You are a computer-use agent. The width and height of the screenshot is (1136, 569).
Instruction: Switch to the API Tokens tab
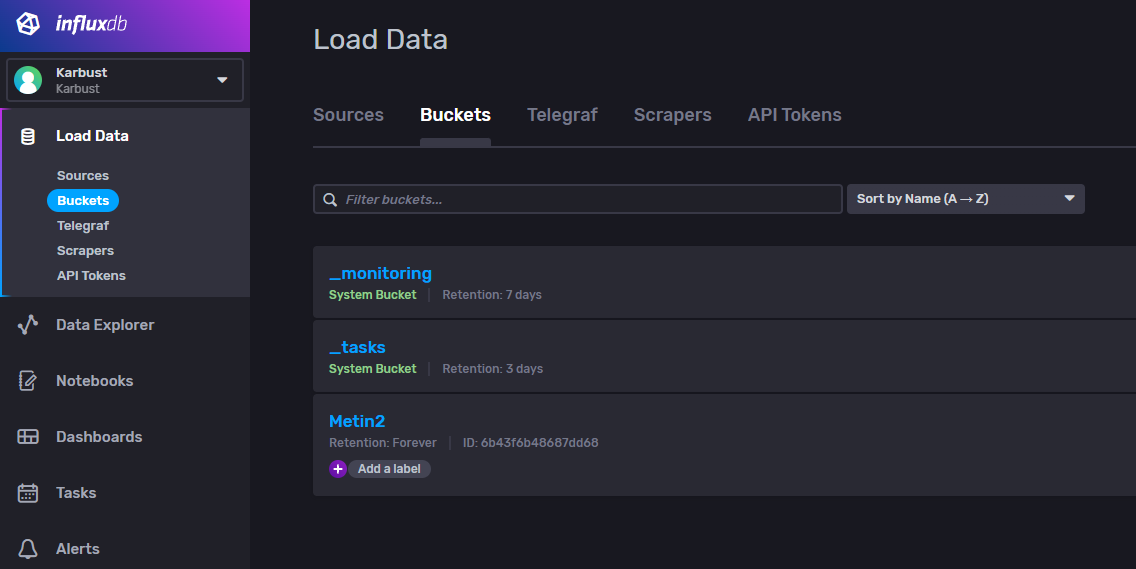[x=794, y=115]
